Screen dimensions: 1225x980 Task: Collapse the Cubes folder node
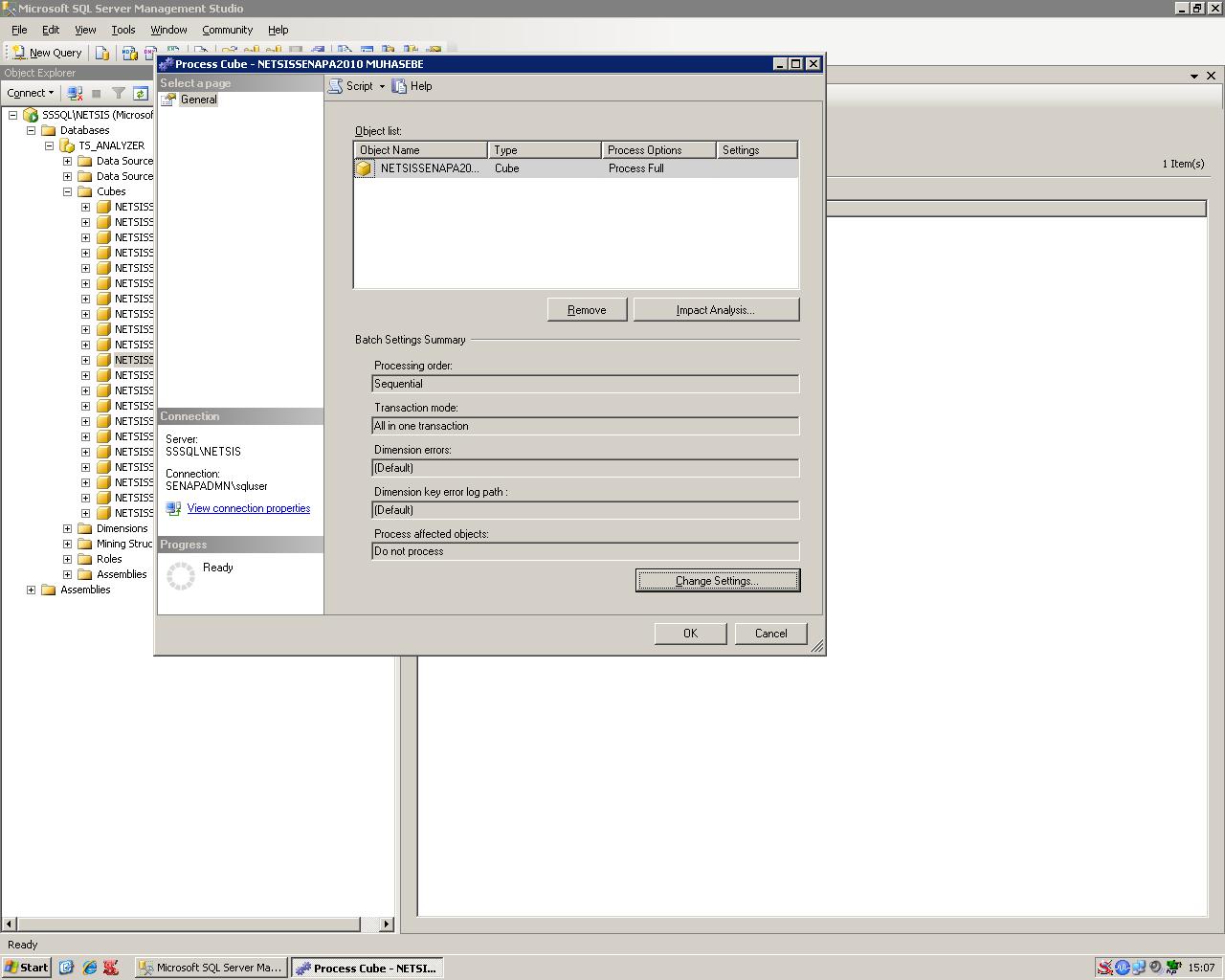point(68,191)
